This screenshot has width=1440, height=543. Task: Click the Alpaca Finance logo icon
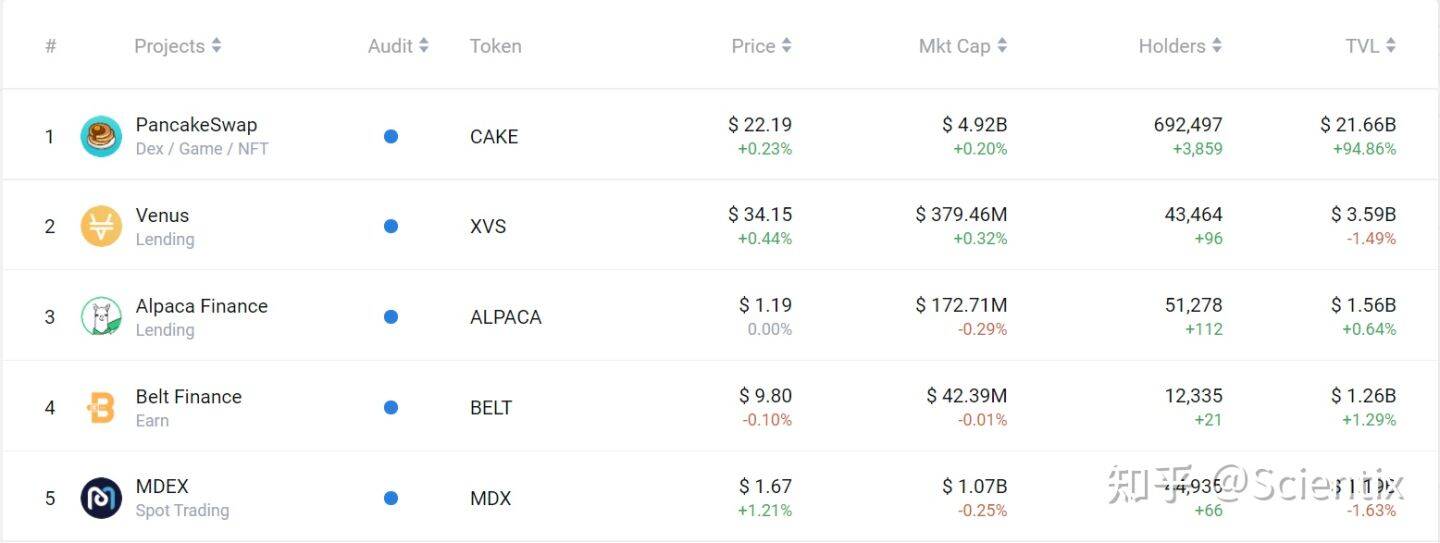coord(101,317)
